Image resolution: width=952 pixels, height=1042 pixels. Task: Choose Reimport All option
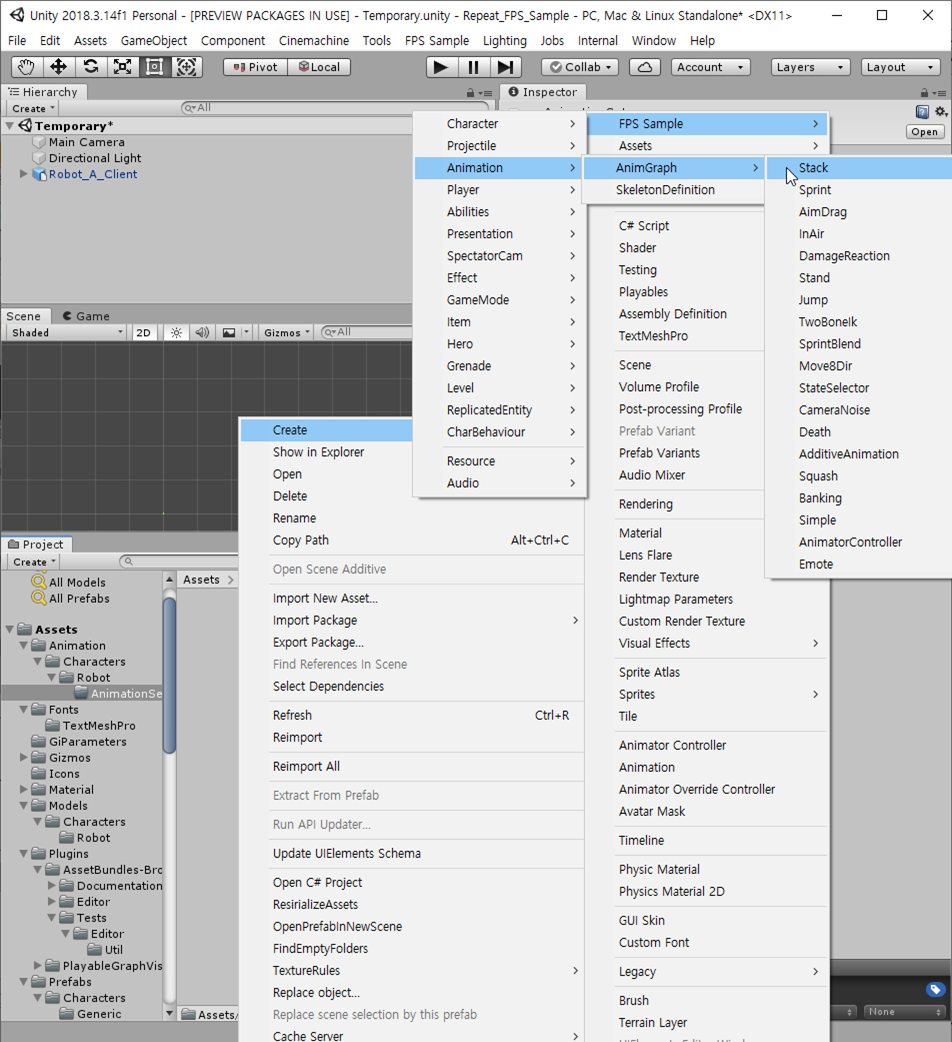tap(412, 766)
